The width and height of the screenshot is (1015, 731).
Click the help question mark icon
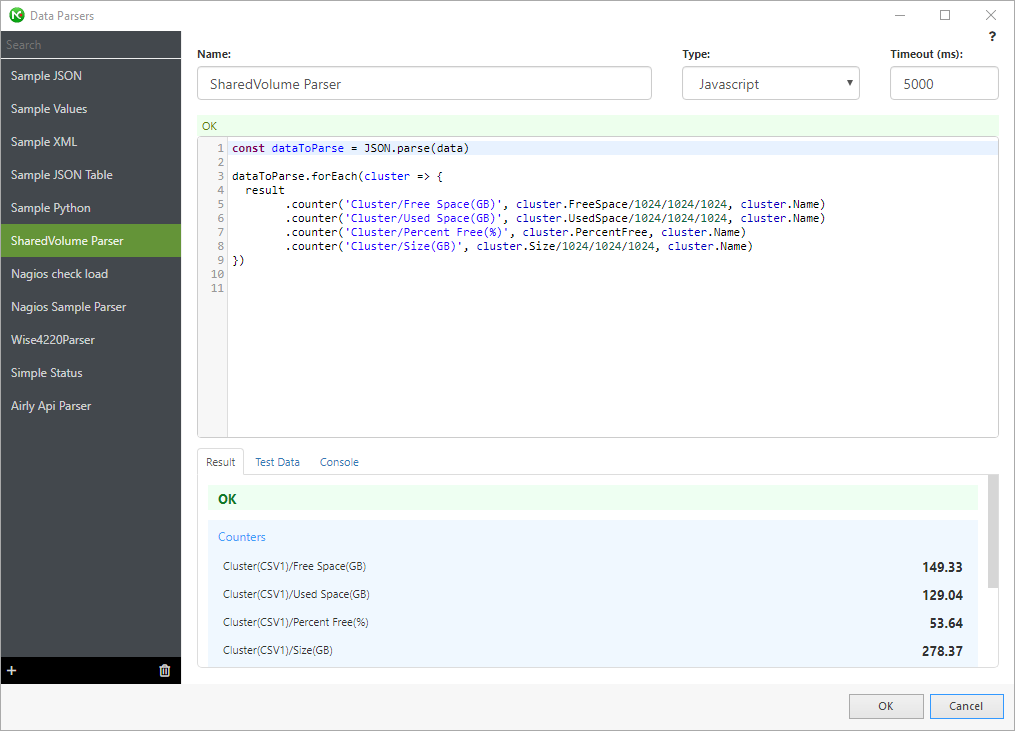coord(991,36)
